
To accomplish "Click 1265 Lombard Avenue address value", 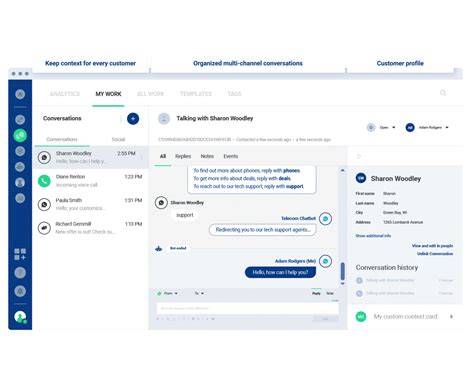I will pos(403,222).
